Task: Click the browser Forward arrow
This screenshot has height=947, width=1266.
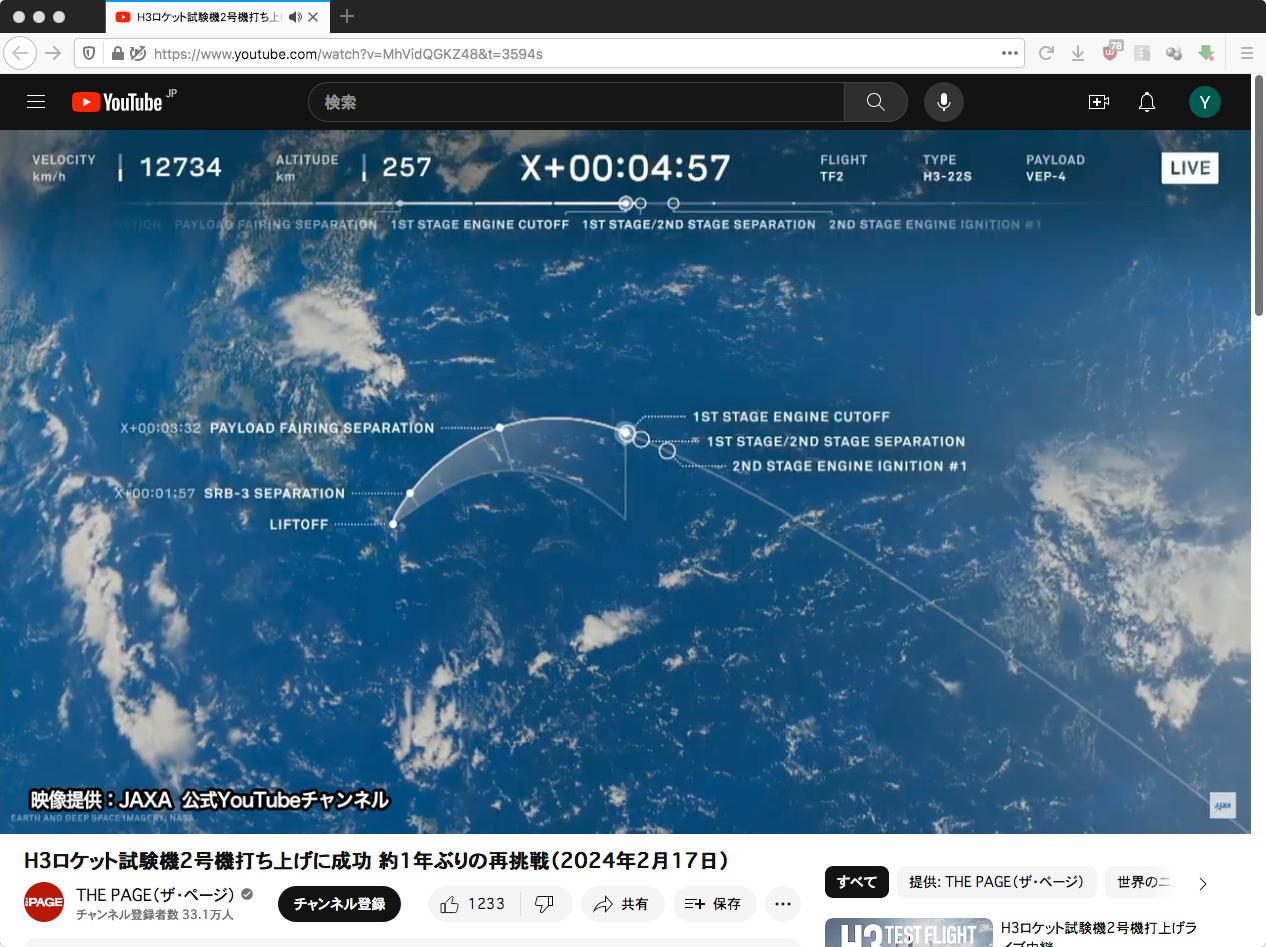Action: 54,53
